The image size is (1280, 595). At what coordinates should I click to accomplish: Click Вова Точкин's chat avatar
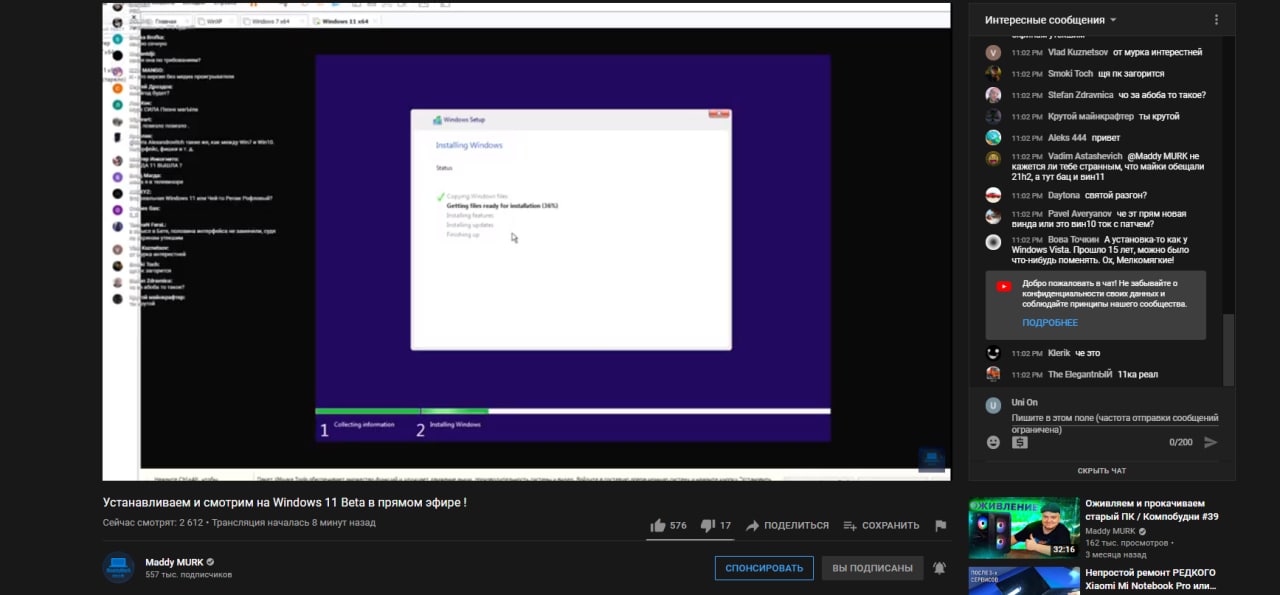click(x=993, y=242)
